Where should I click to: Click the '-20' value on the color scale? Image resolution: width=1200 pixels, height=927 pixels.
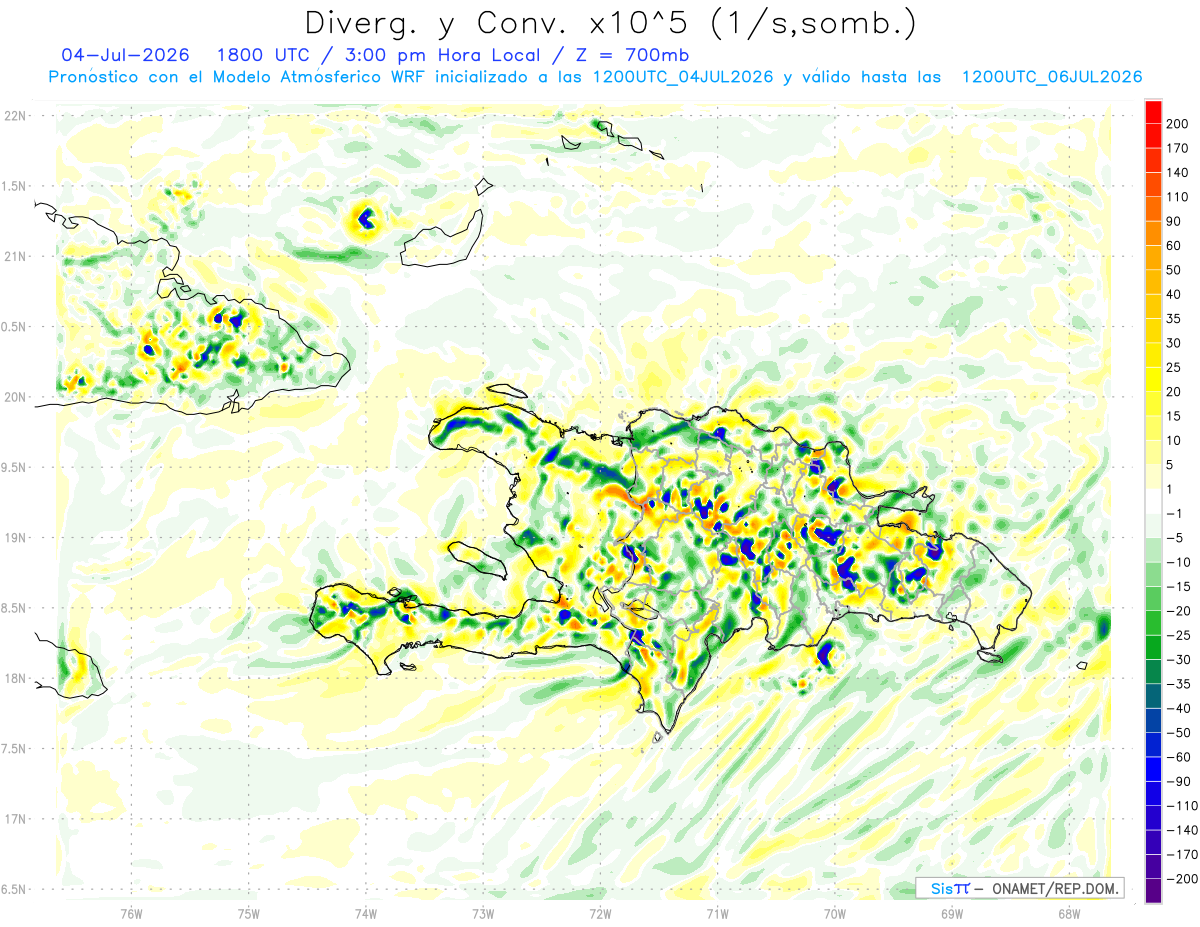pyautogui.click(x=1179, y=611)
